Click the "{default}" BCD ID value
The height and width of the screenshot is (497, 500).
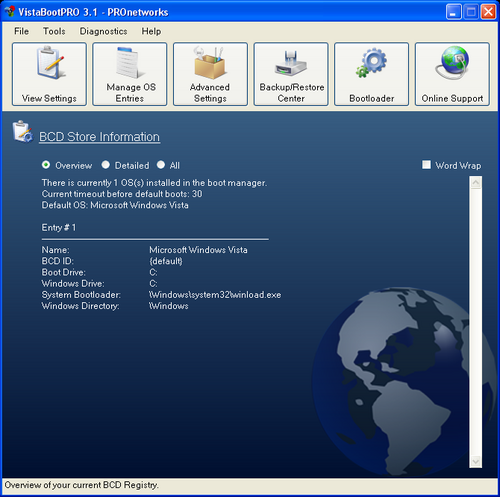click(166, 261)
